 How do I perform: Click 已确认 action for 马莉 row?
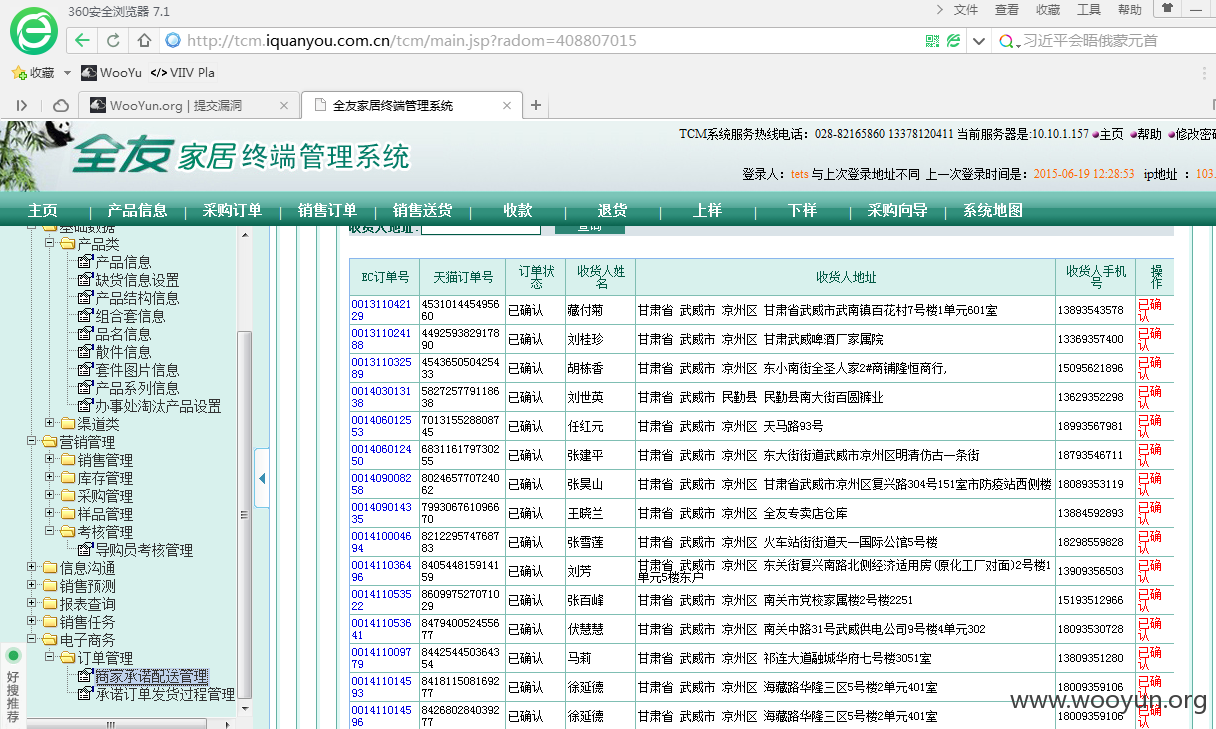pos(1150,658)
